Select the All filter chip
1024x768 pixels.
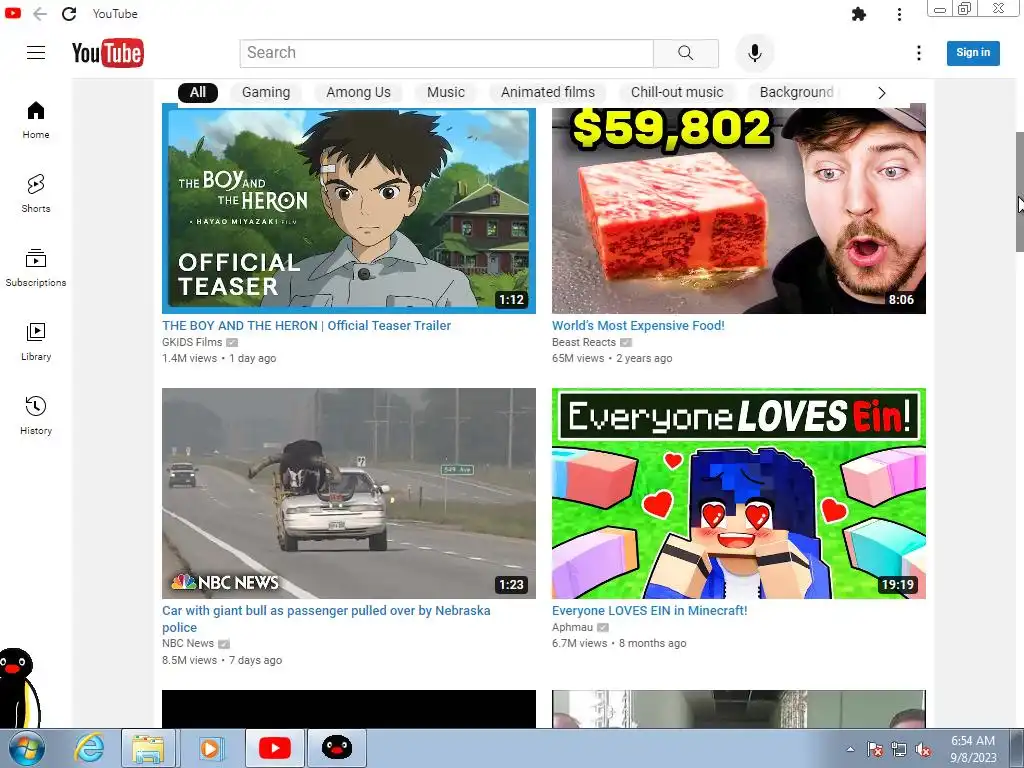click(x=198, y=93)
